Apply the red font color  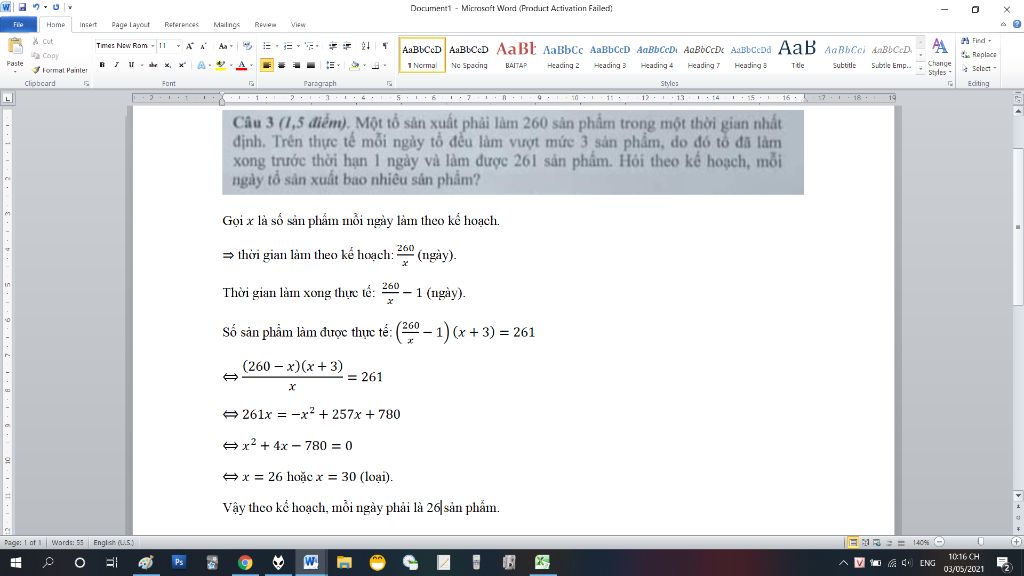(x=242, y=65)
